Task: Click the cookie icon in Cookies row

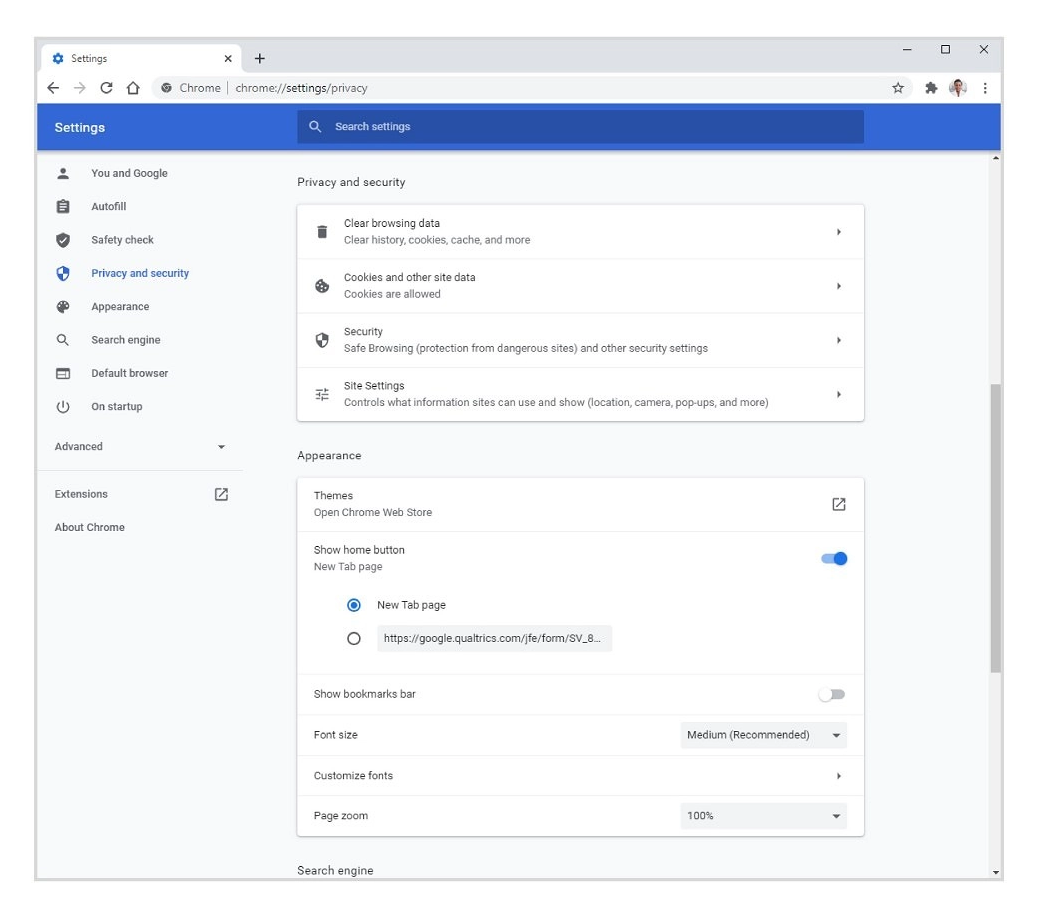Action: point(322,286)
